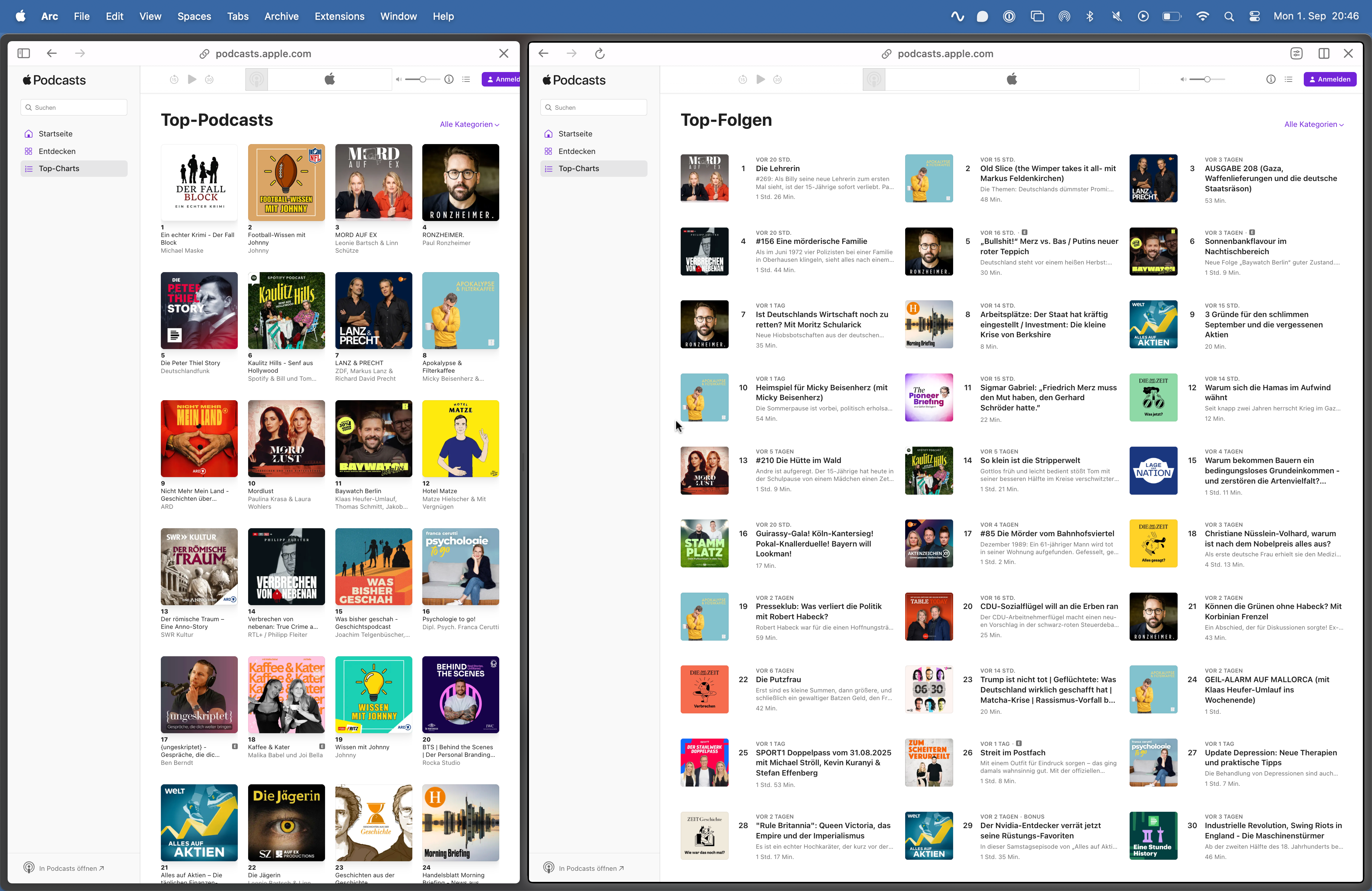Screen dimensions: 1372x891
Task: Open Die Jägerin podcast cover
Action: coord(287,822)
